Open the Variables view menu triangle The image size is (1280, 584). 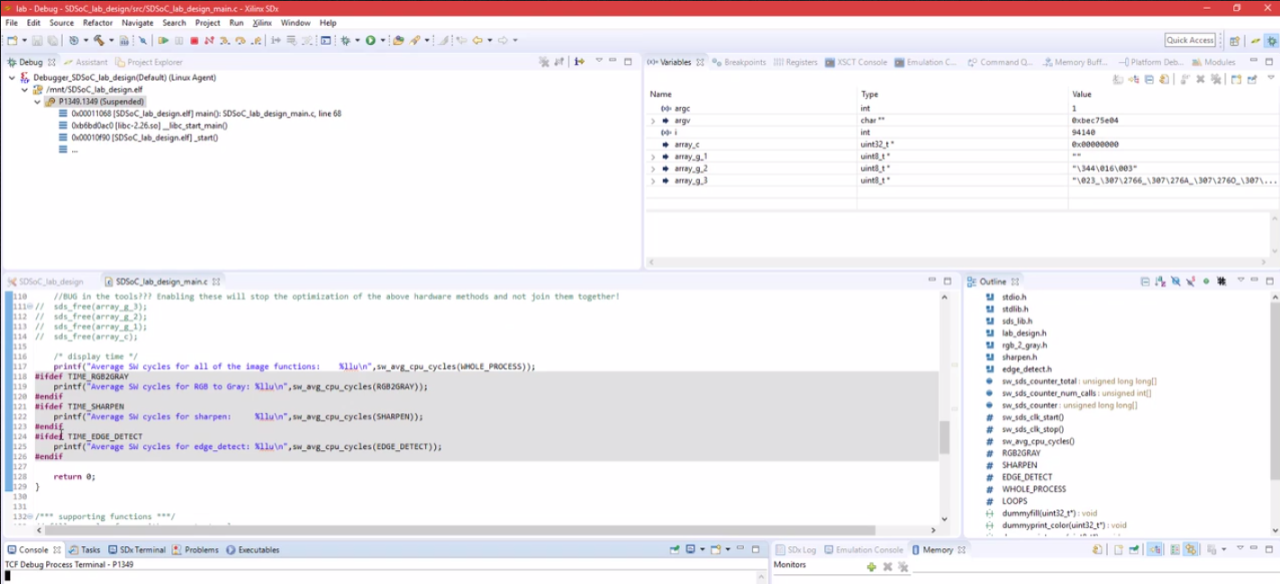click(x=1270, y=77)
